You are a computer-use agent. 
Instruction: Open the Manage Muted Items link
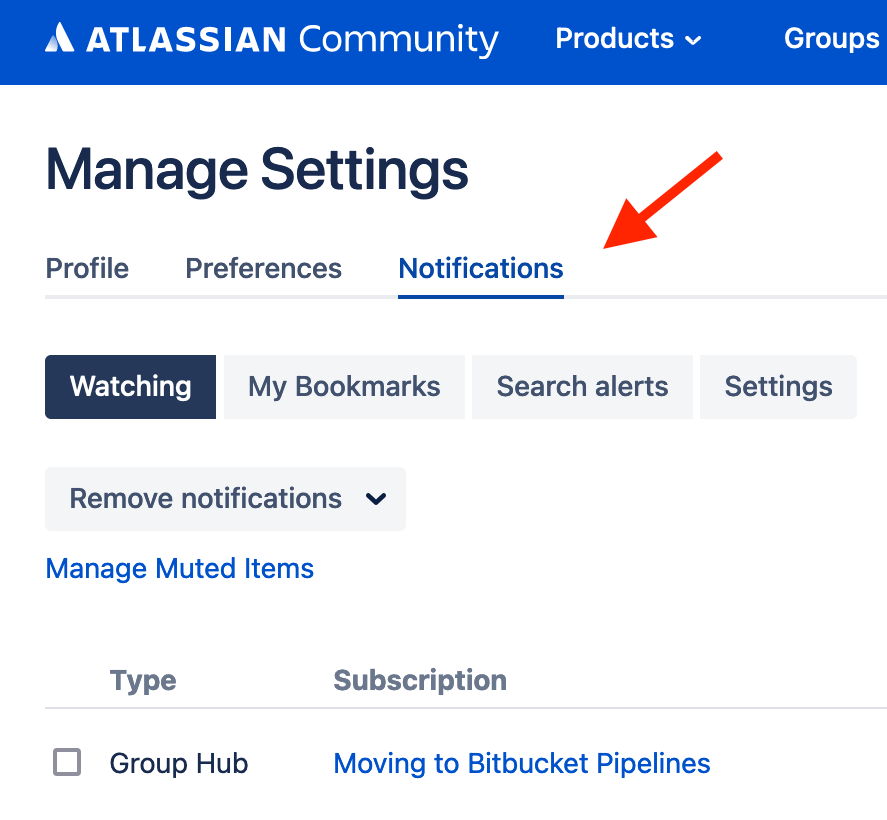pos(179,568)
